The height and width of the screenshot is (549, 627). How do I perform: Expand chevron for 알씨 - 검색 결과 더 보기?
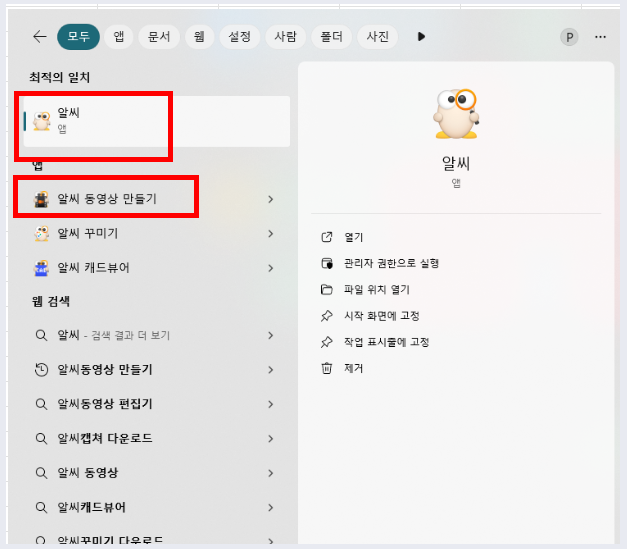271,335
